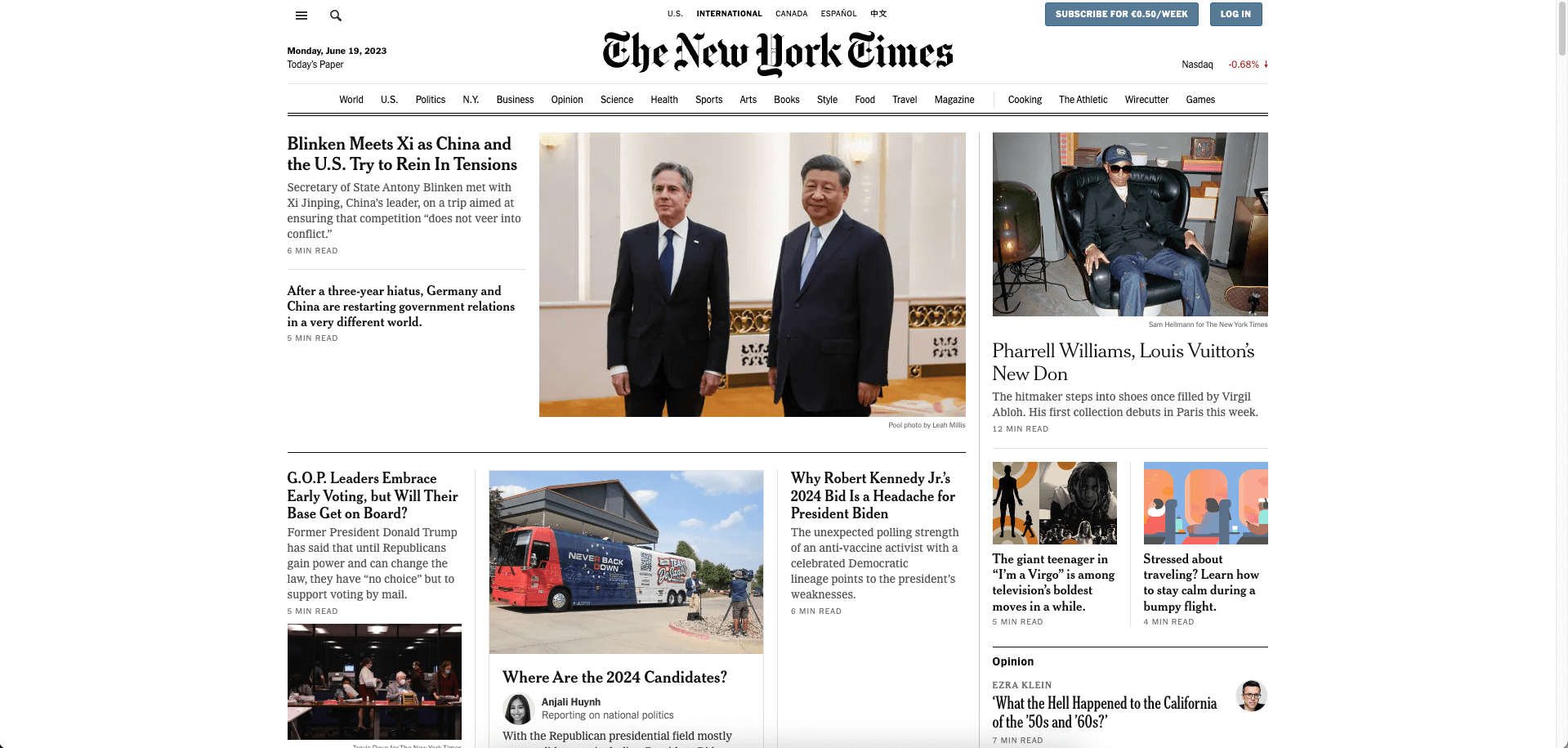1568x748 pixels.
Task: Click Anjali Huynh's author avatar
Action: click(518, 709)
